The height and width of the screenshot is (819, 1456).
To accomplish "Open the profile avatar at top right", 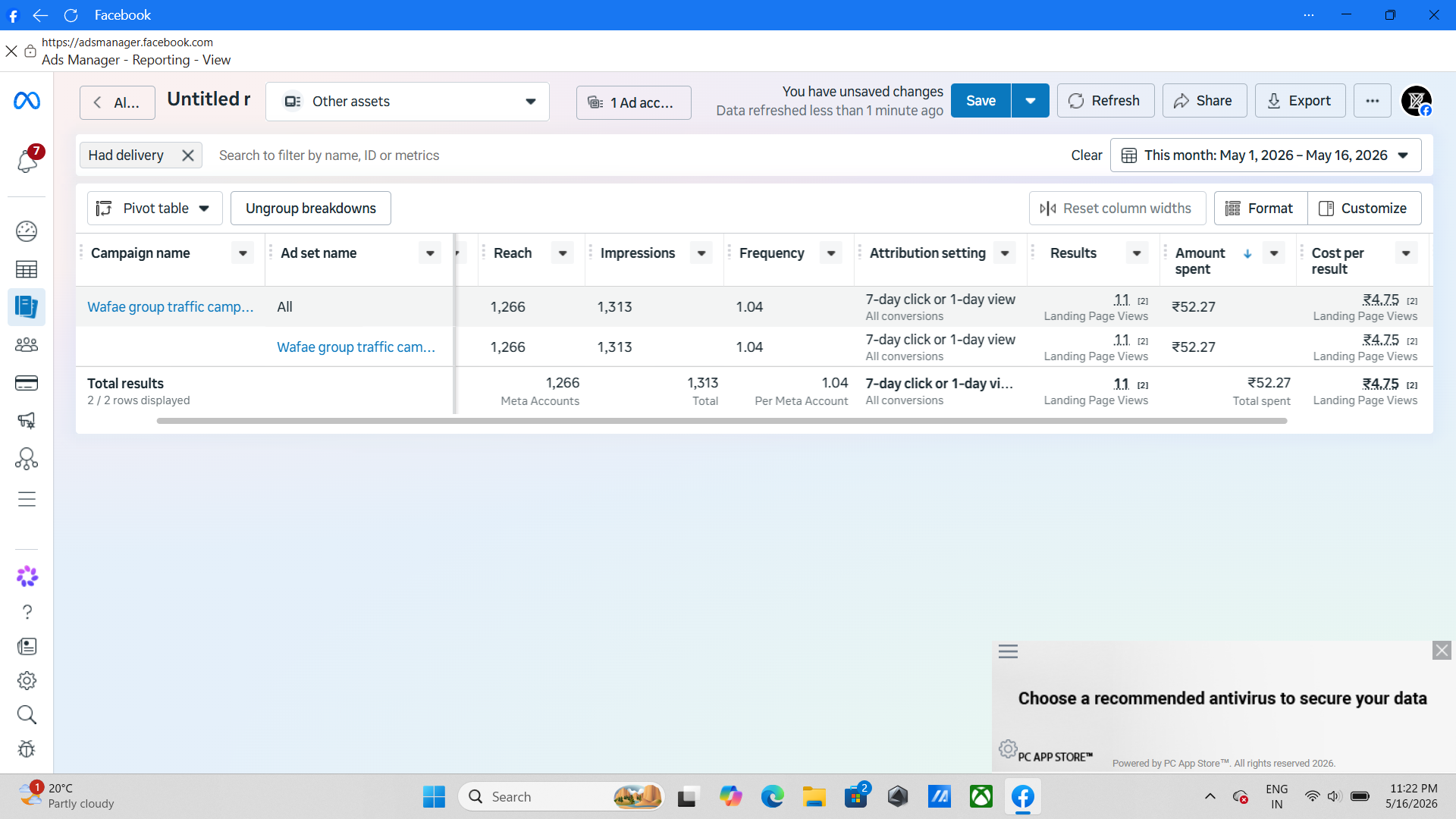I will tap(1416, 101).
